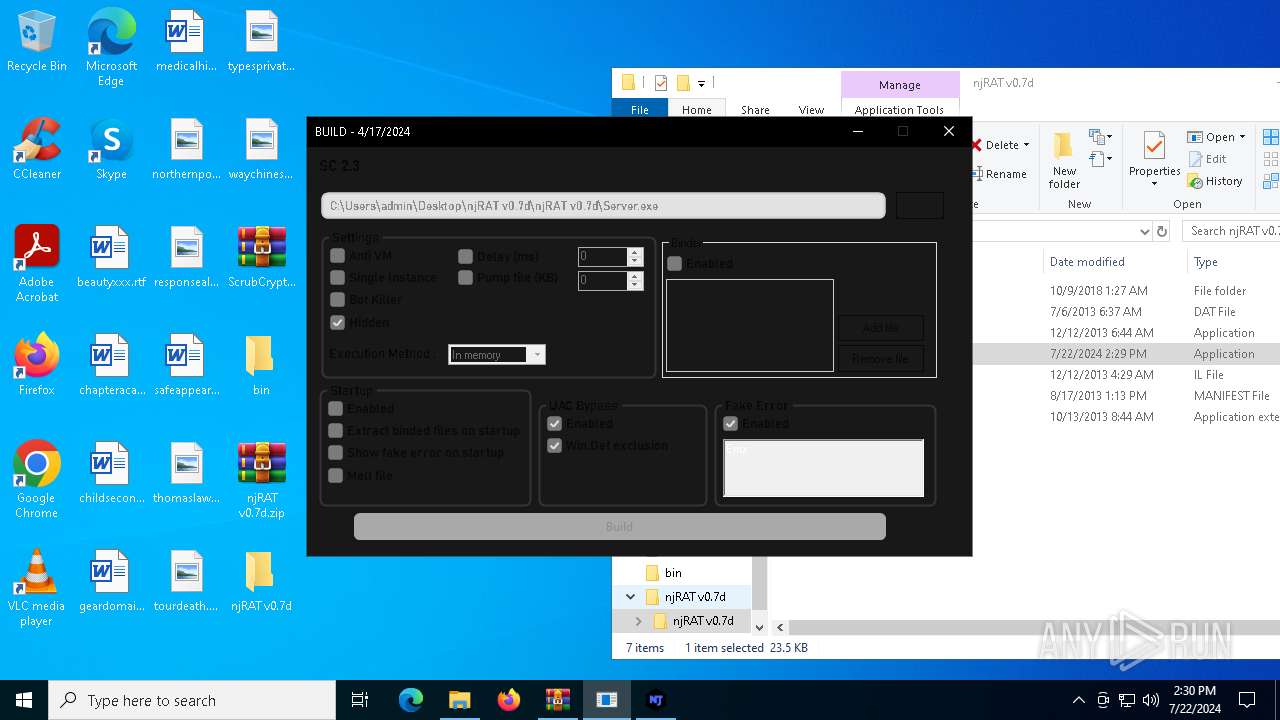The image size is (1280, 720).
Task: Open File Explorer from the taskbar
Action: coord(459,700)
